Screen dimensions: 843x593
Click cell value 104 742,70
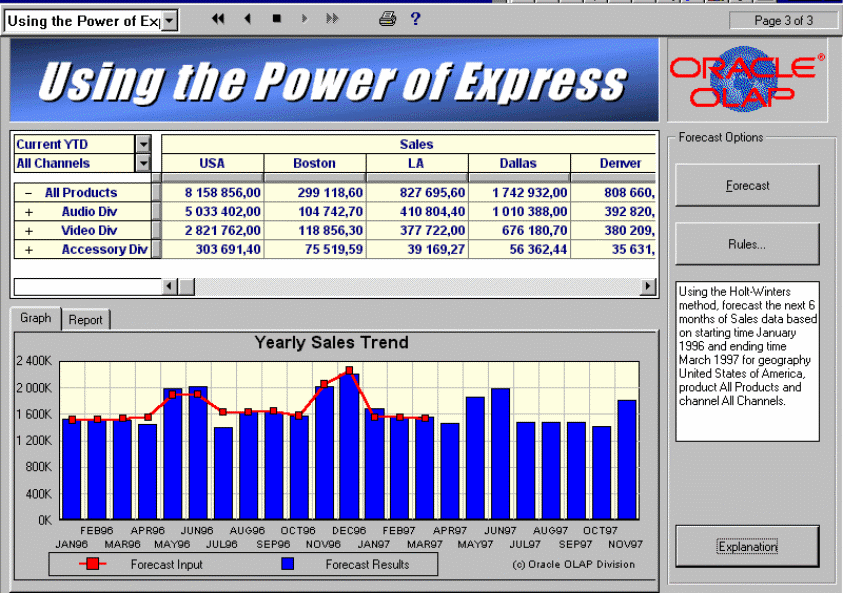tap(315, 211)
